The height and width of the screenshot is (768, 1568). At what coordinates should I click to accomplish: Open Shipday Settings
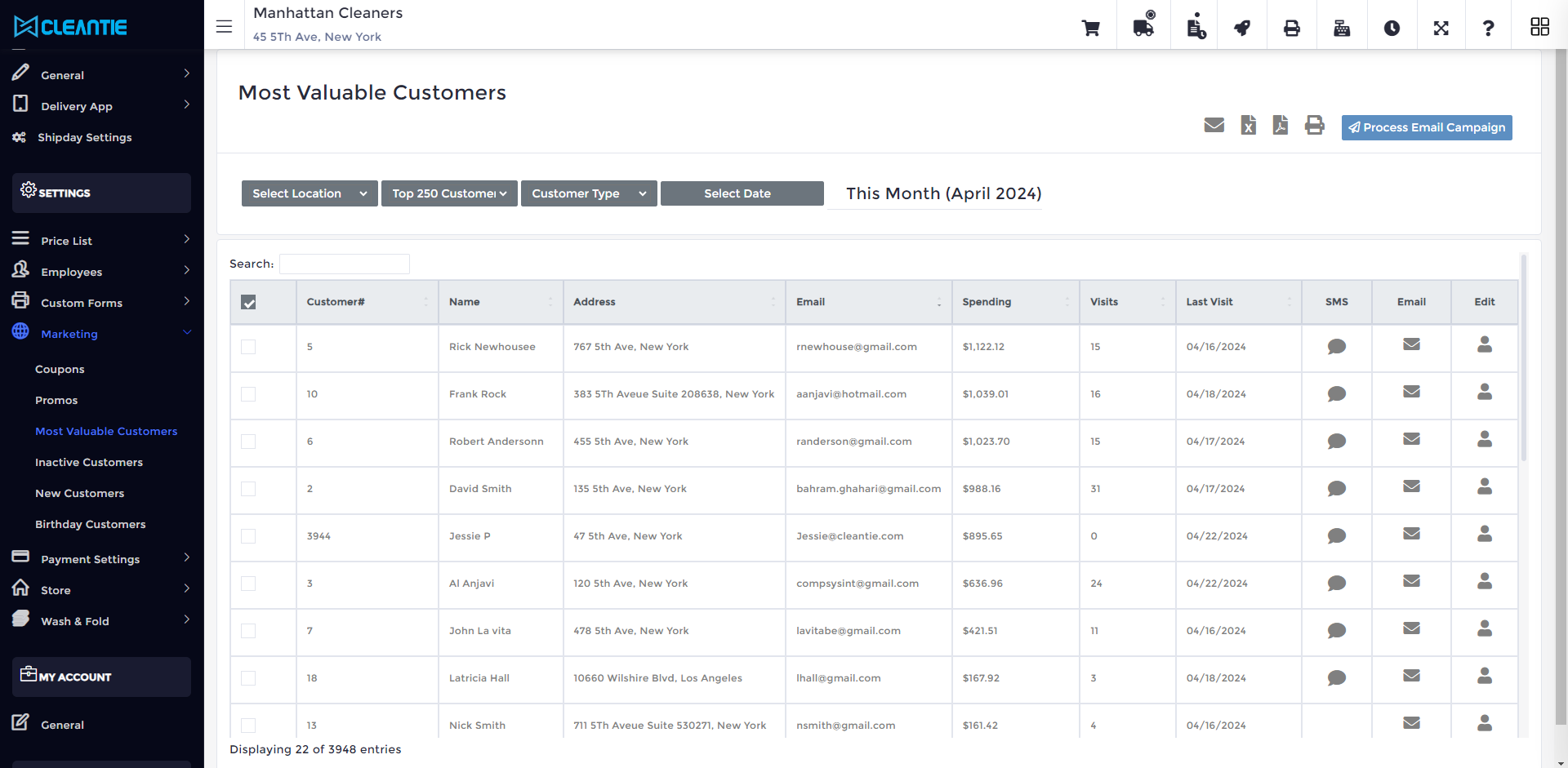click(85, 138)
